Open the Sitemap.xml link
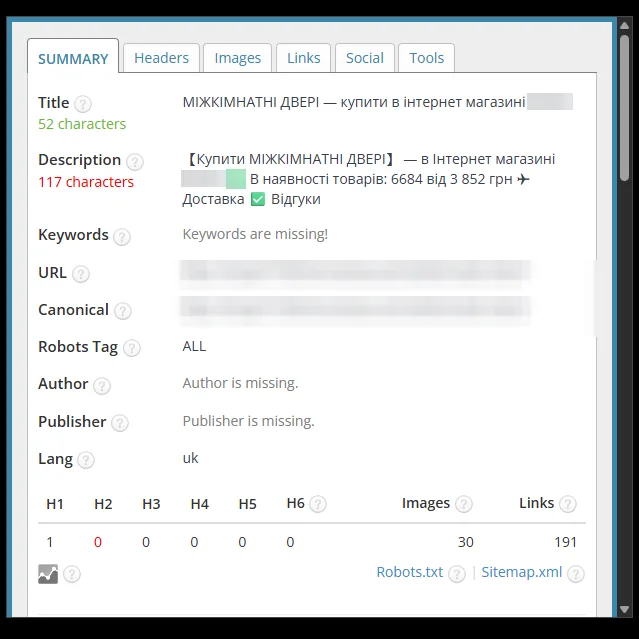This screenshot has height=639, width=639. [522, 572]
